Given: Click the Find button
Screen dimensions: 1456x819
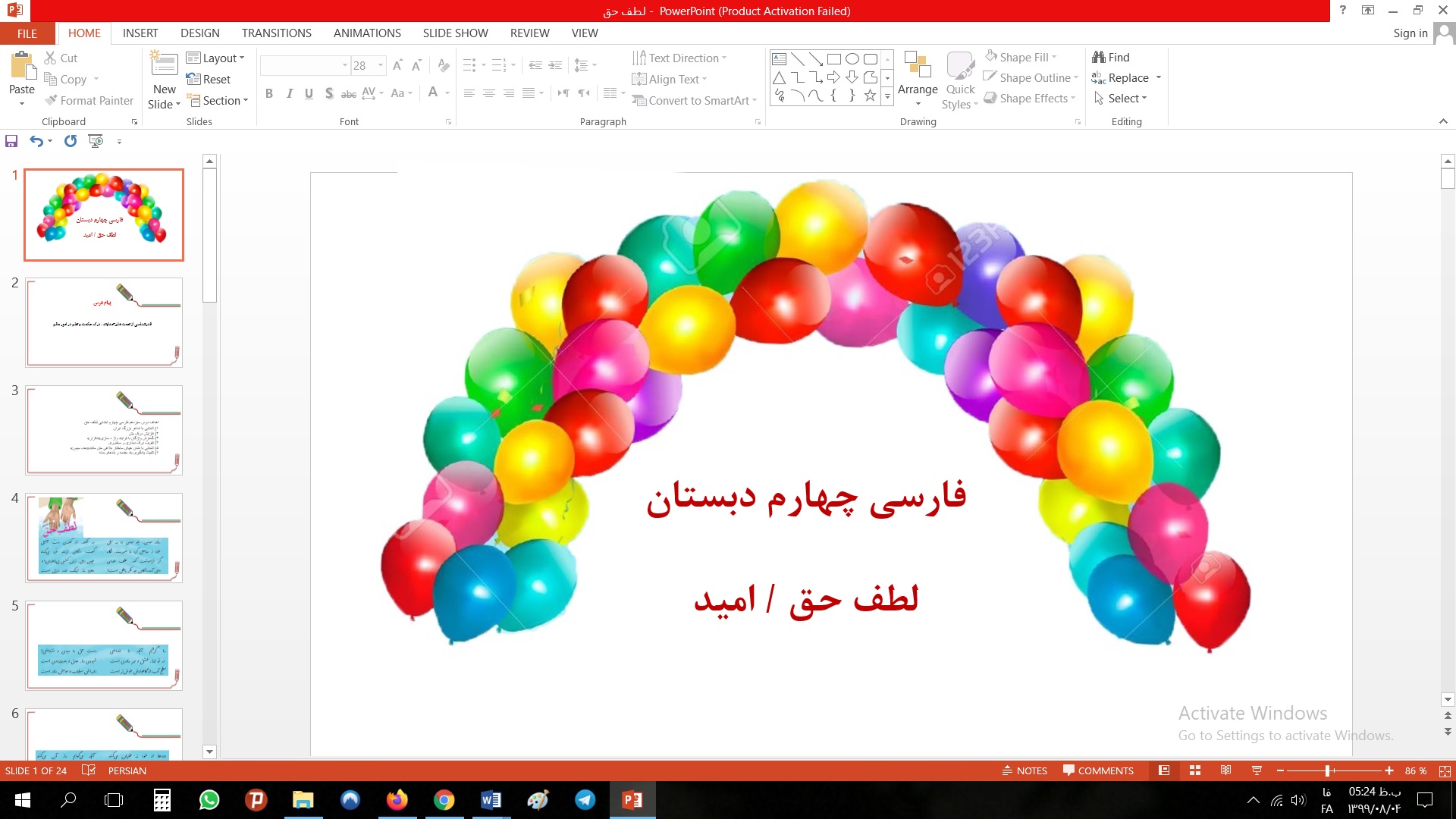Looking at the screenshot, I should 1111,58.
